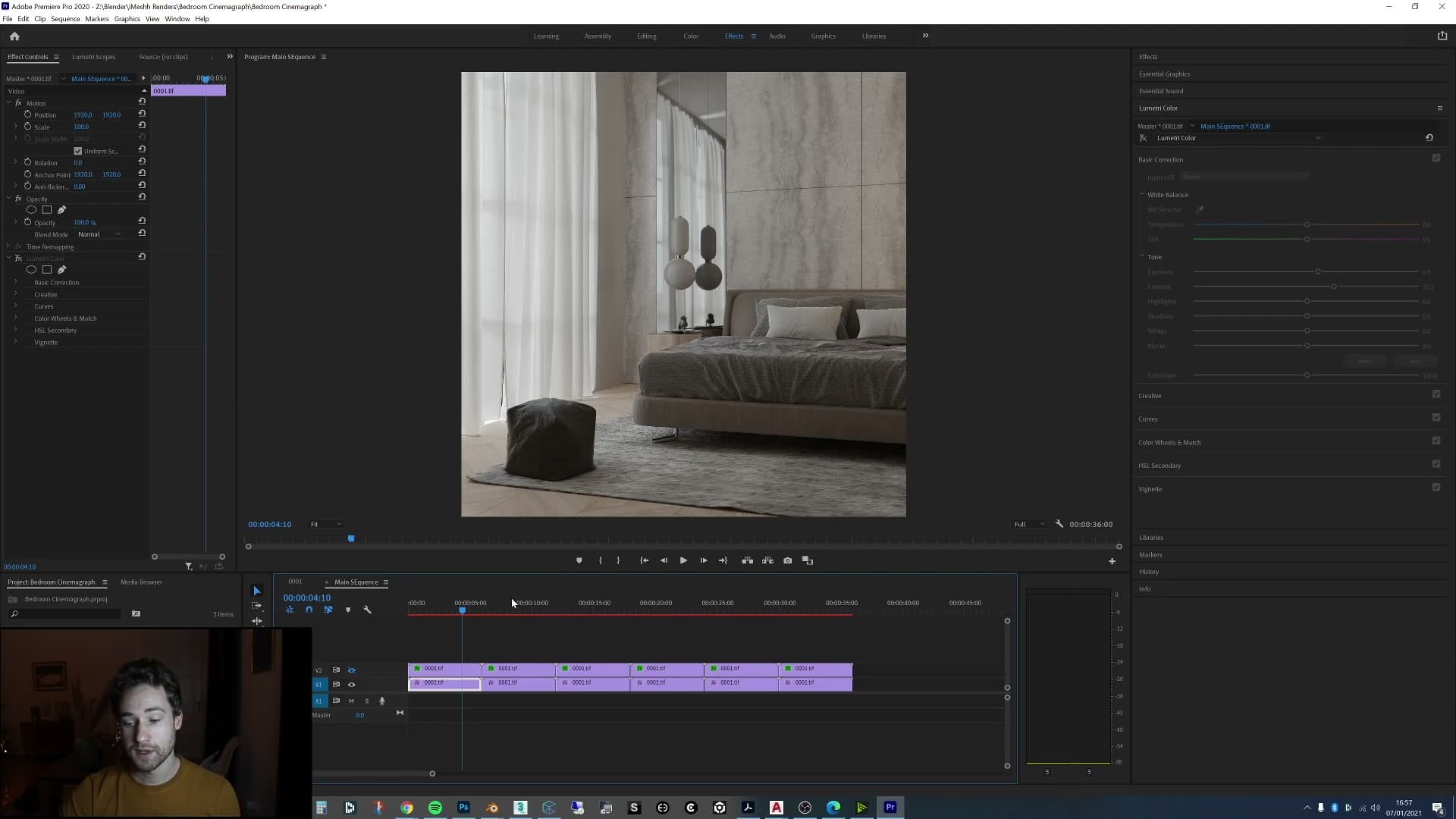Open Essential Sound panel
The height and width of the screenshot is (819, 1456).
(x=1161, y=91)
